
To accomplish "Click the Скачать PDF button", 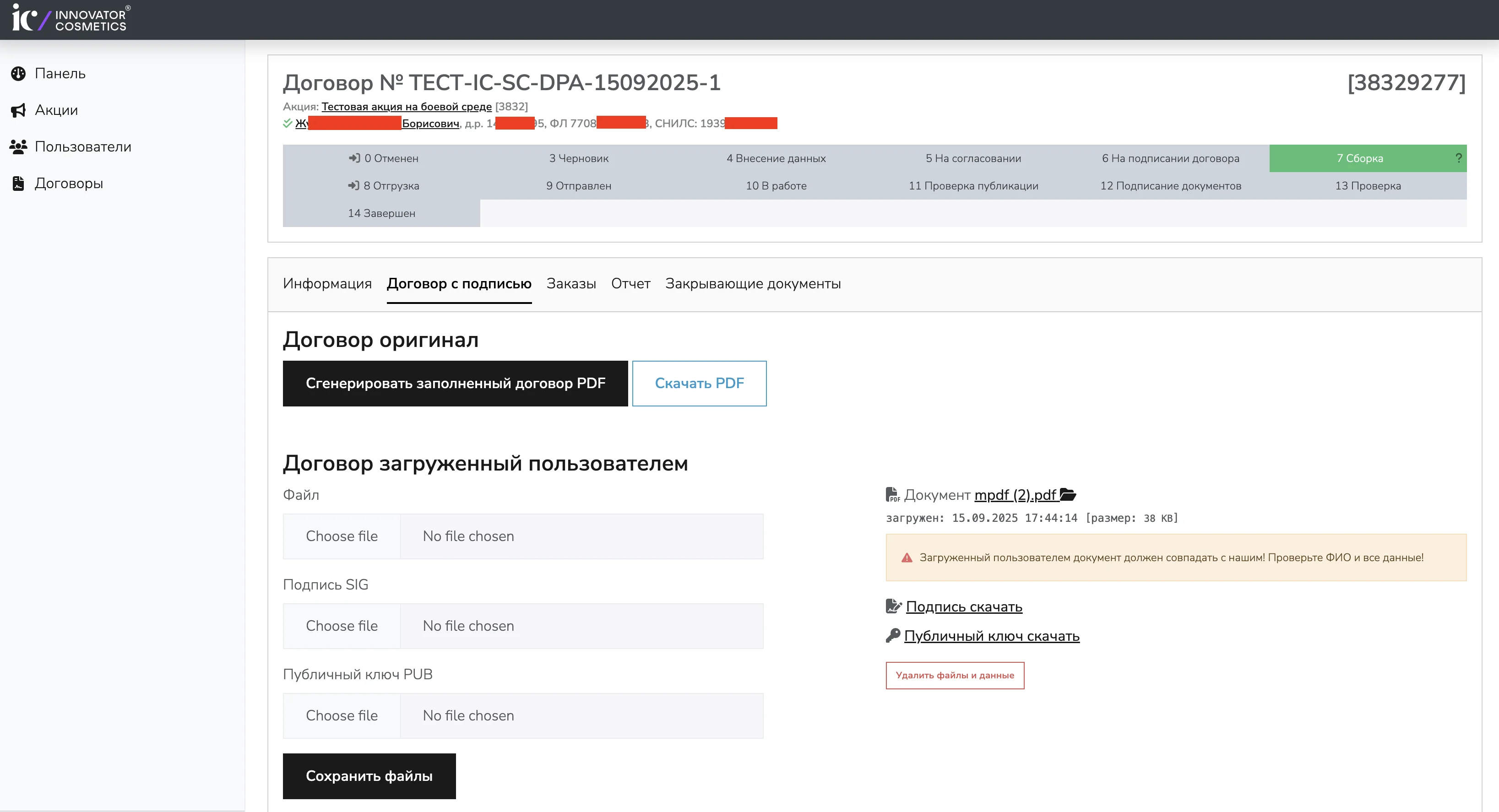I will click(699, 383).
